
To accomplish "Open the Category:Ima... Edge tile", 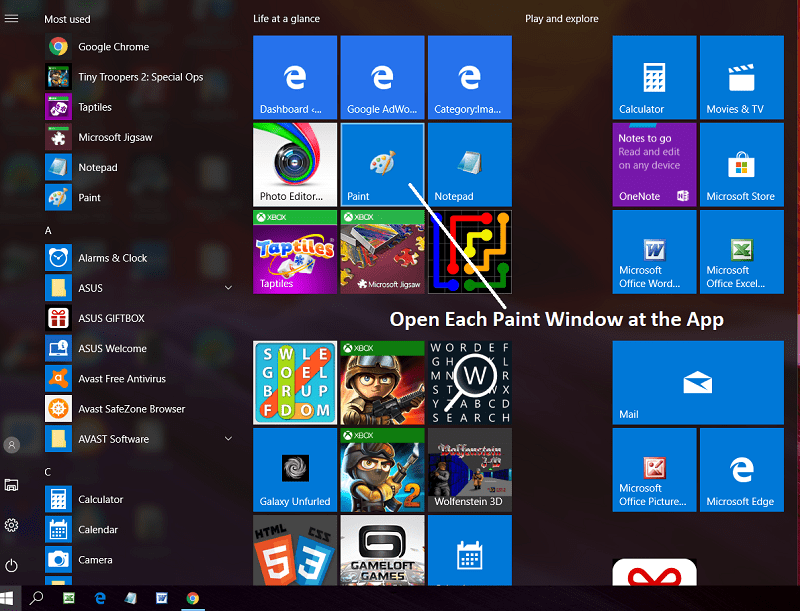I will point(469,77).
